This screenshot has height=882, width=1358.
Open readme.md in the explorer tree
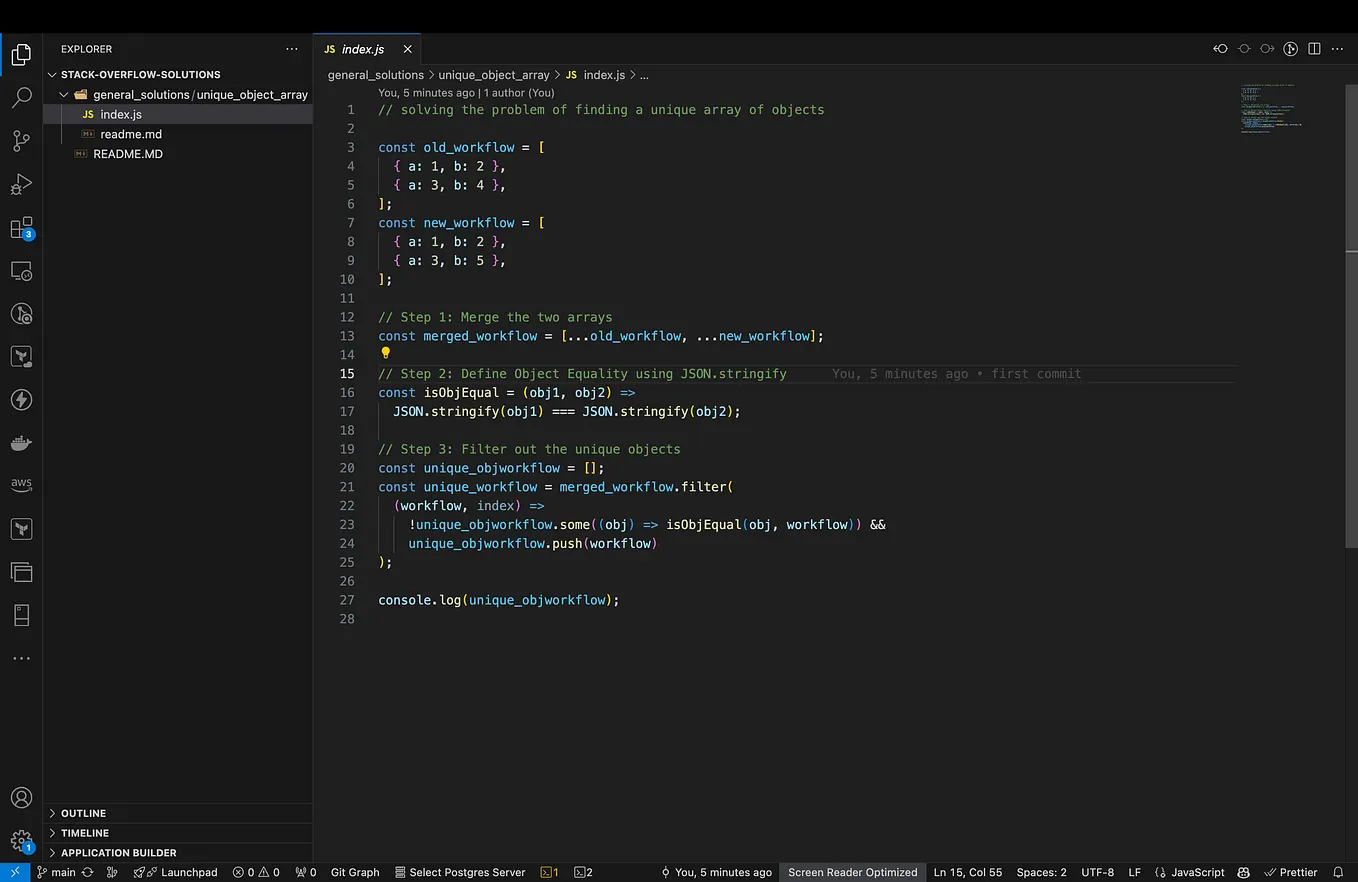point(131,134)
